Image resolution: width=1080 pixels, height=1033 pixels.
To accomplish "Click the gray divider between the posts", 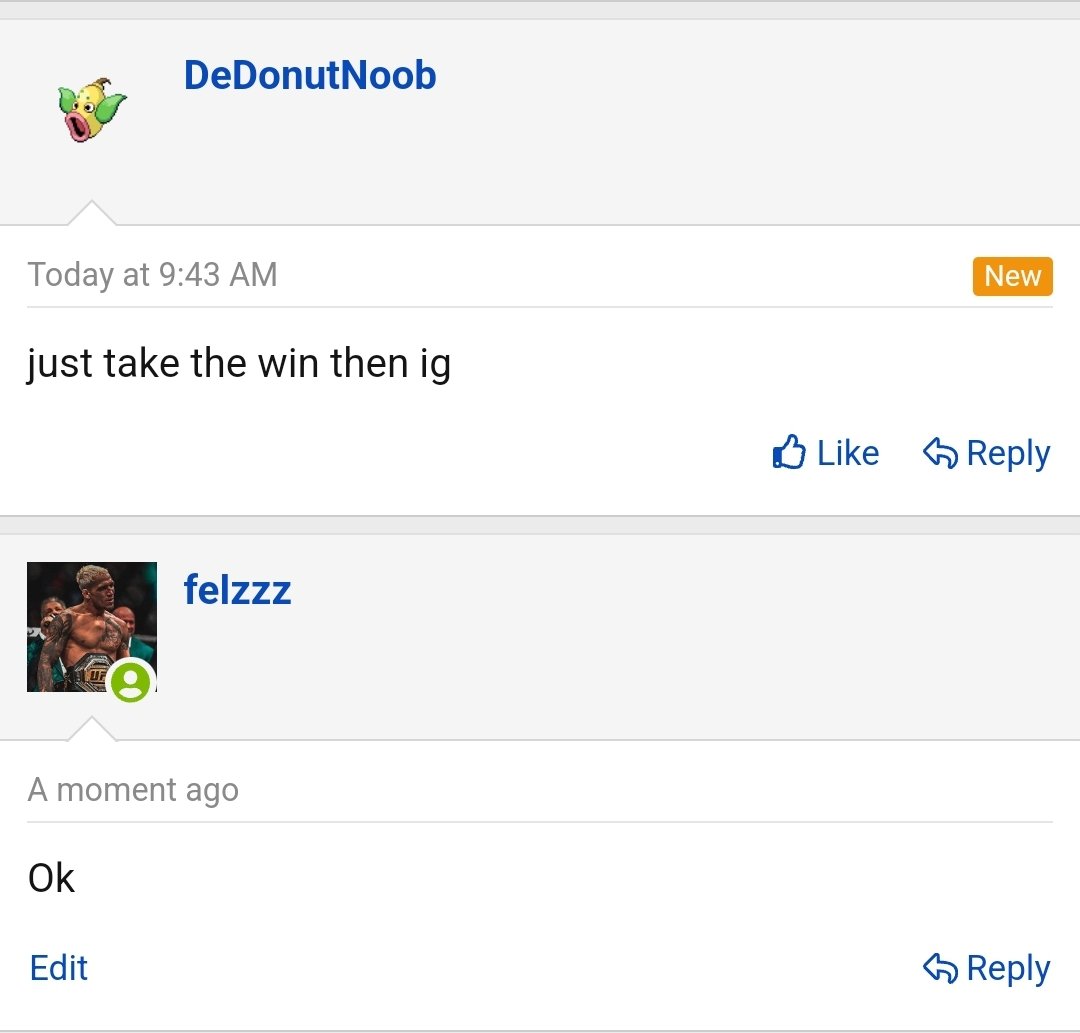I will pos(540,525).
